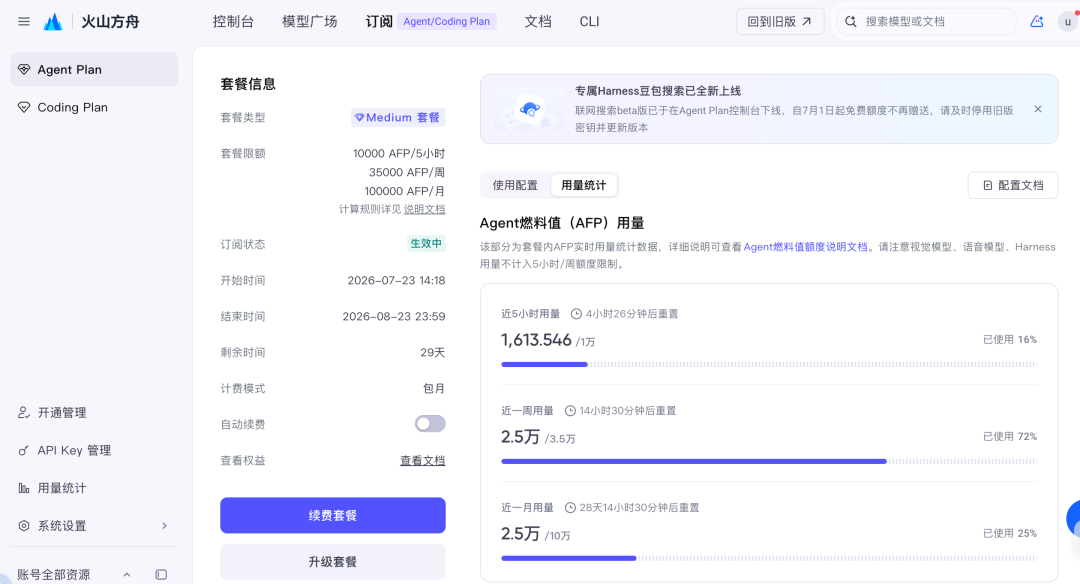1080x584 pixels.
Task: Click the panel icon beside 账号全部资源
Action: 161,574
